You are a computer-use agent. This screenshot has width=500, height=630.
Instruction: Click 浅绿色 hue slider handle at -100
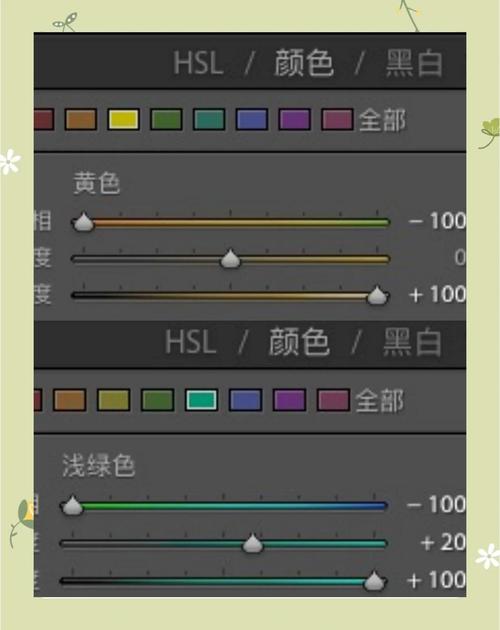click(x=72, y=505)
